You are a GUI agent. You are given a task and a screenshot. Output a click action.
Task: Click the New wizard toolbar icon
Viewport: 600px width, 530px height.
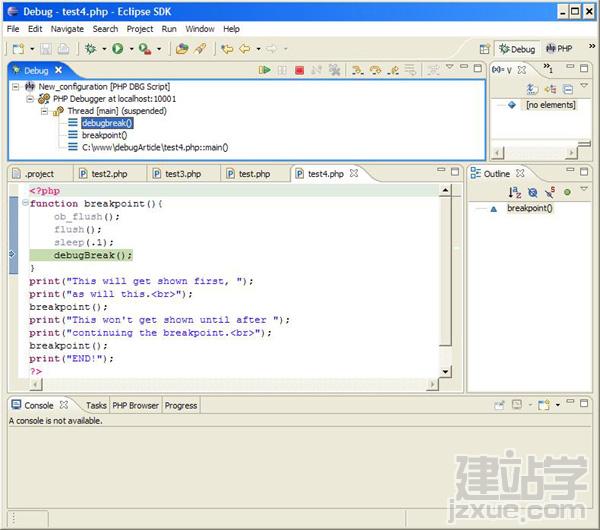coord(18,49)
